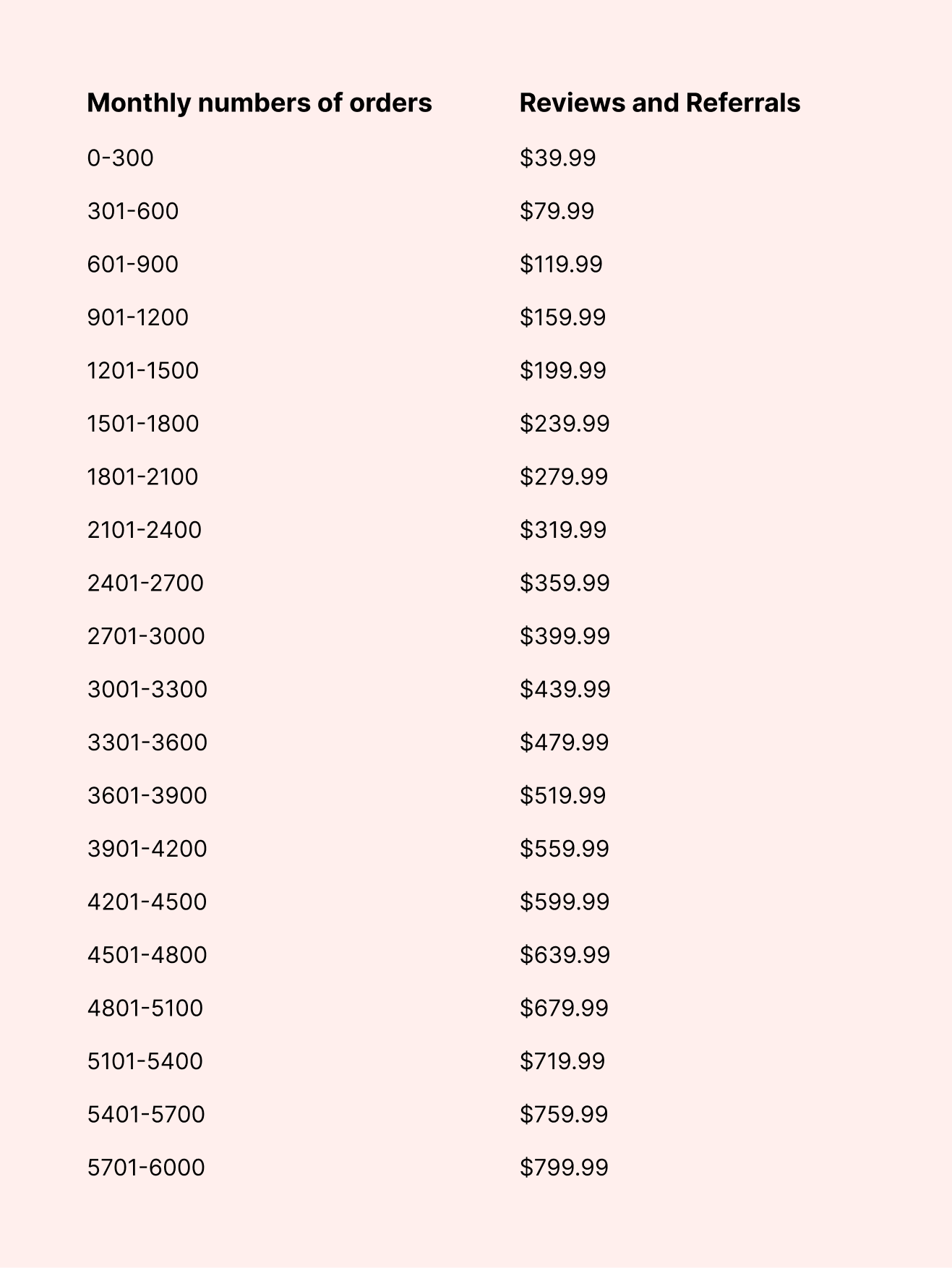Select the 3301-3600 orders range
952x1268 pixels.
147,742
